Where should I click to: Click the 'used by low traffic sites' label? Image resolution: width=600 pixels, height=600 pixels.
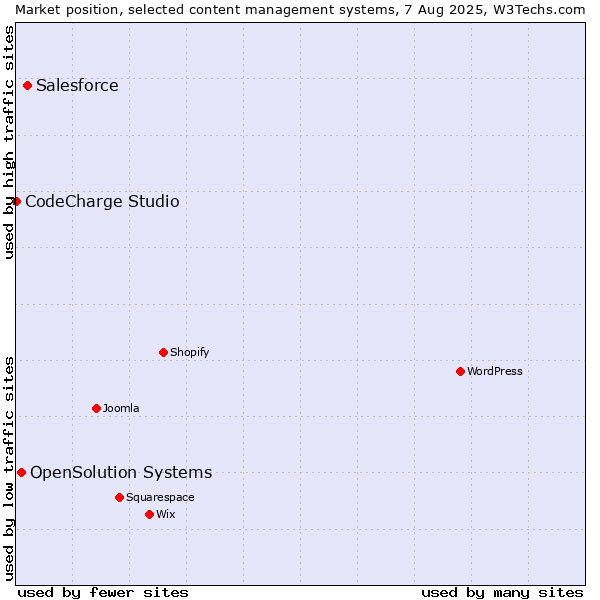(x=8, y=469)
